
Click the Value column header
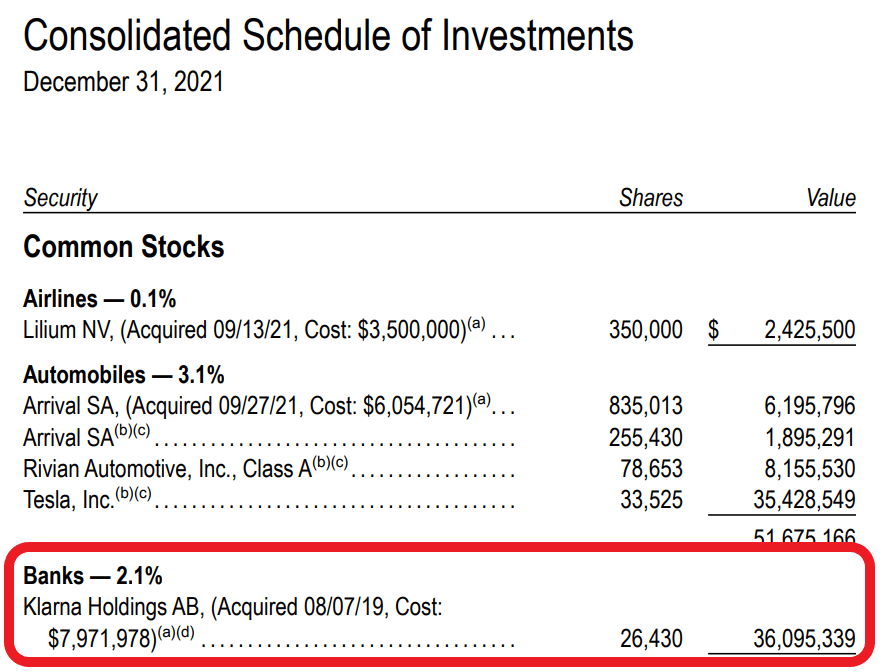831,198
